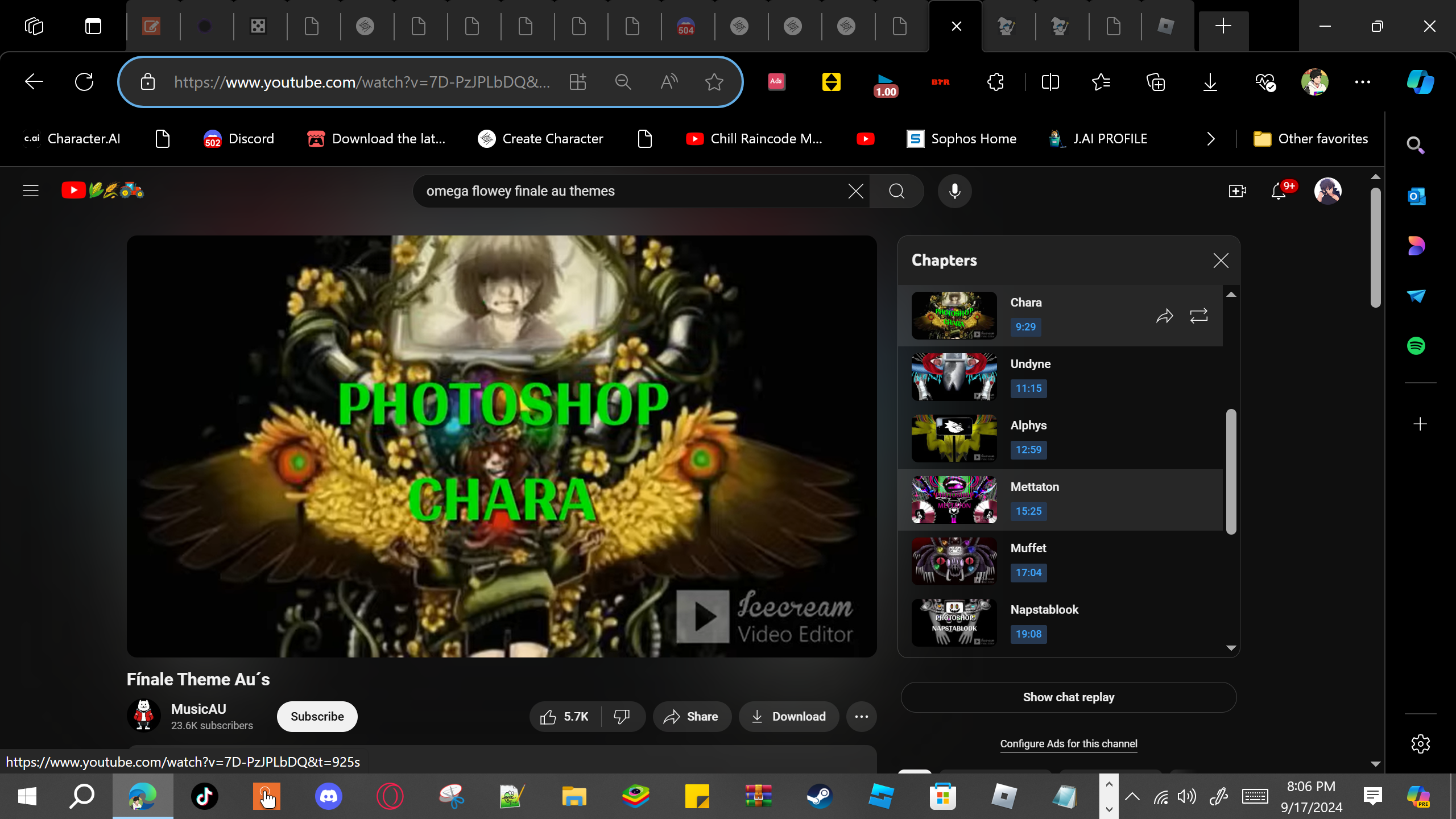Click the dislike thumbs down button
Screen dimensions: 1456x819
click(x=622, y=717)
